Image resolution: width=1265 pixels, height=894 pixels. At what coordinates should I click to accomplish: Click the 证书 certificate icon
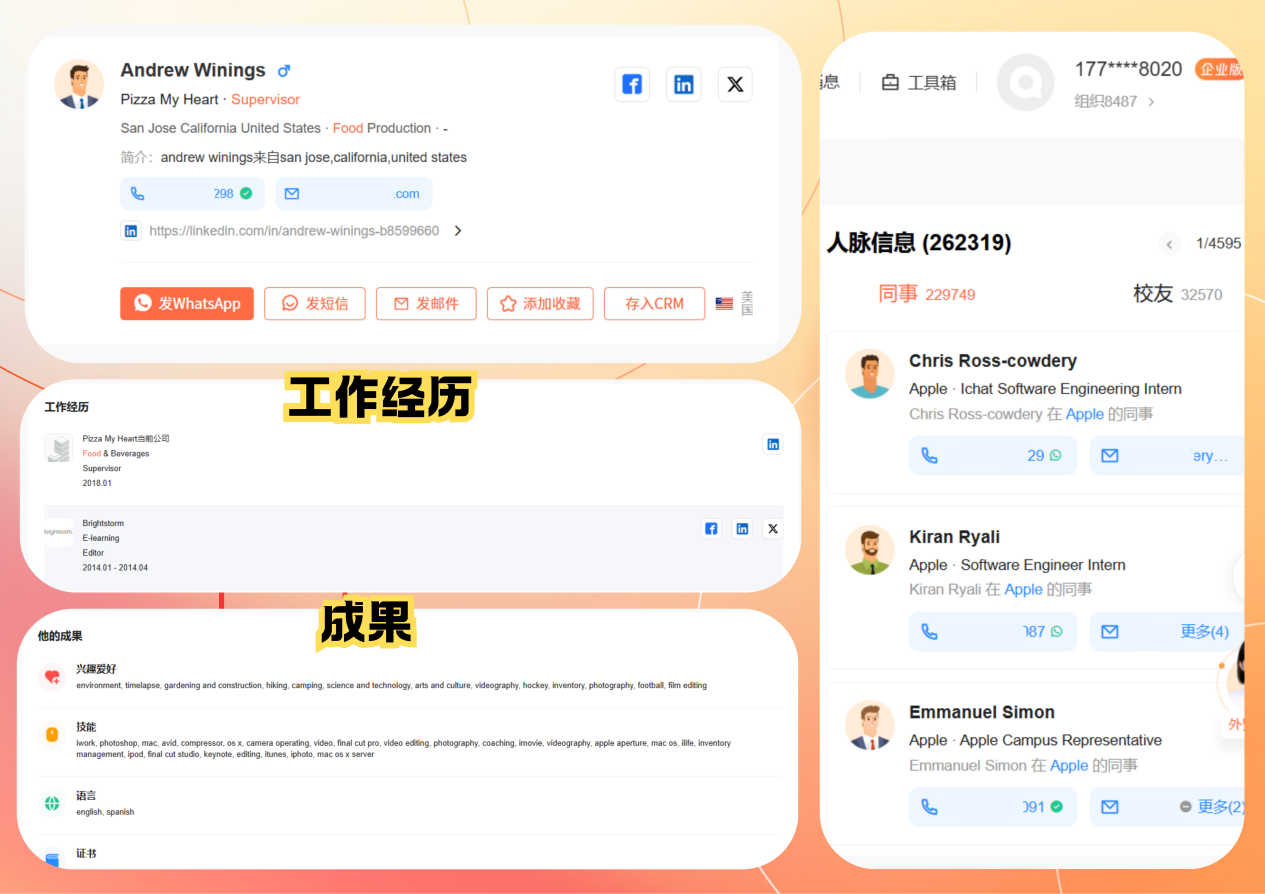52,859
